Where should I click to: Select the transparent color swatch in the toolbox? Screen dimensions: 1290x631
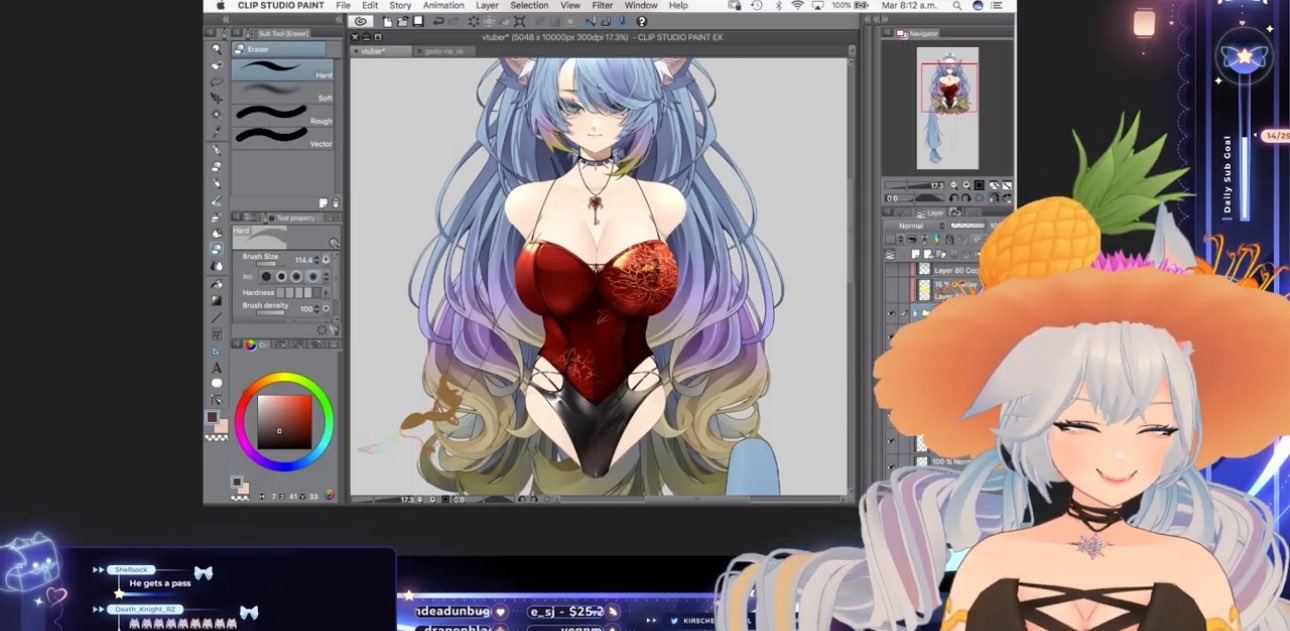[216, 437]
